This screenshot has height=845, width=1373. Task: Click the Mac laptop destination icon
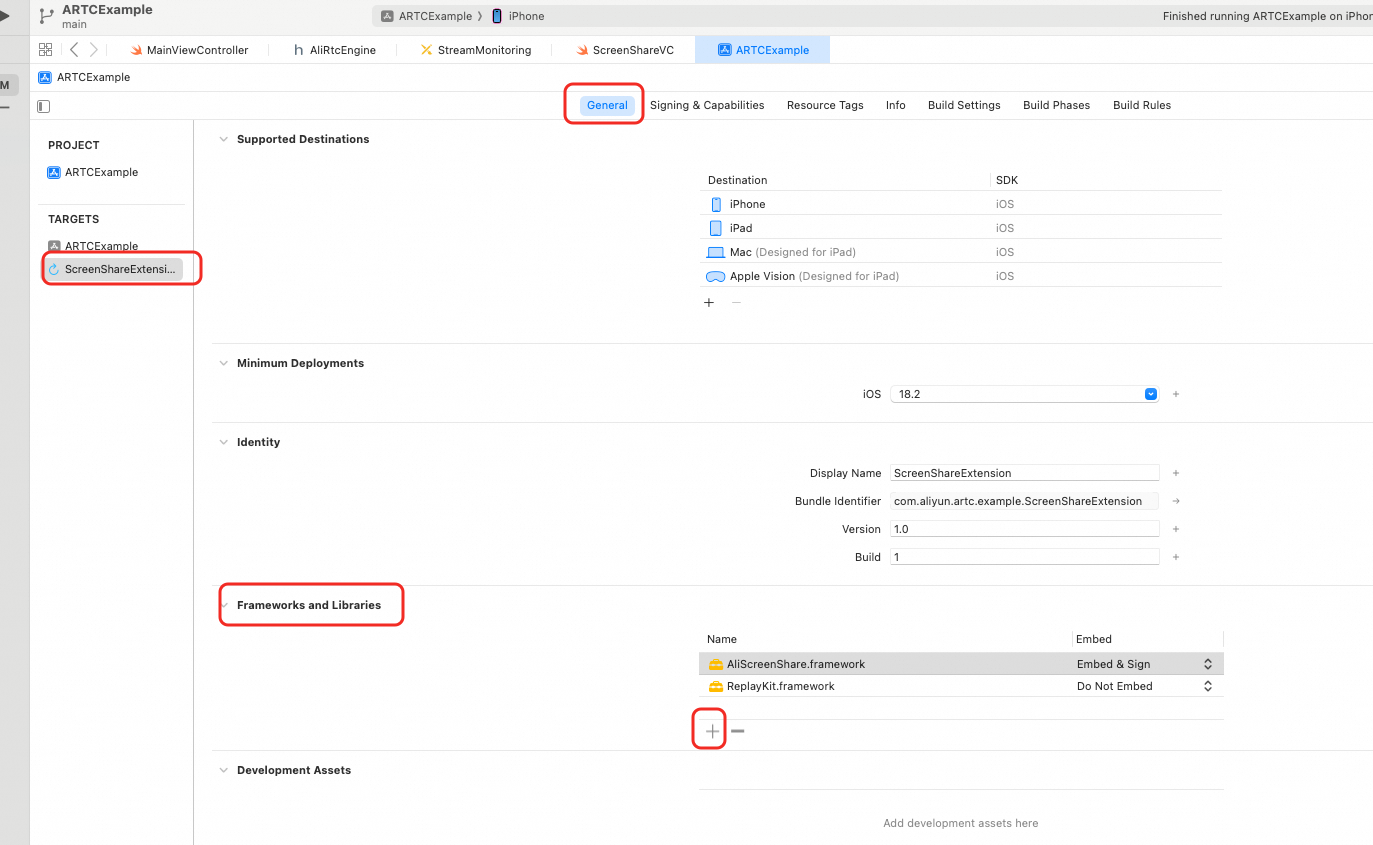click(715, 252)
